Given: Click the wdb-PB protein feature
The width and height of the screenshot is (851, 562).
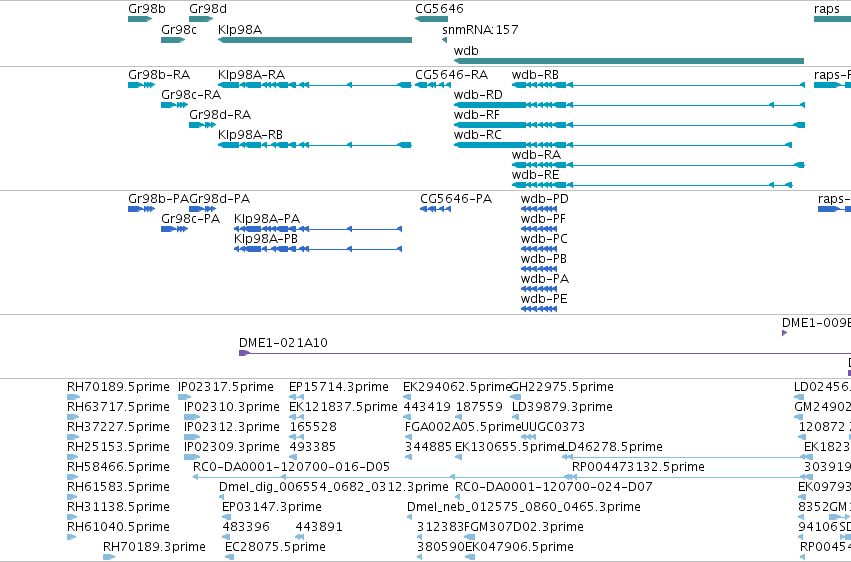Looking at the screenshot, I should click(539, 270).
